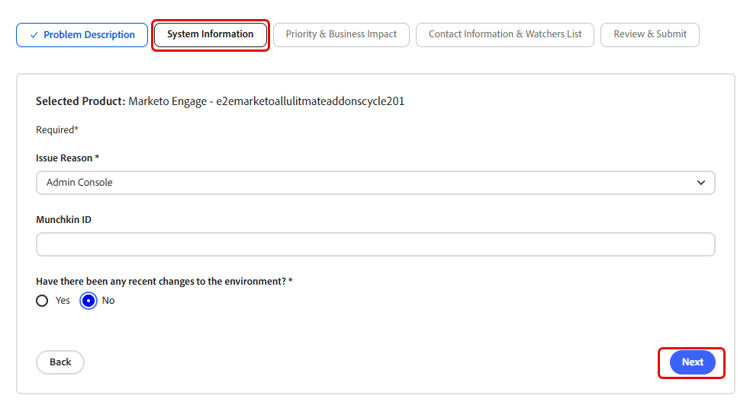
Task: Open the Problem Description step tab
Action: (x=82, y=35)
